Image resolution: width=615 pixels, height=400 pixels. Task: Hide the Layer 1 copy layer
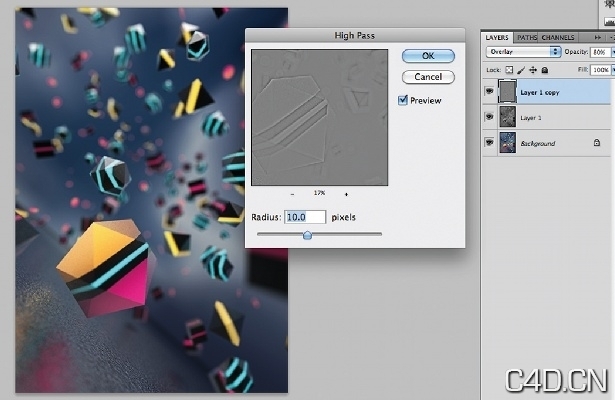(x=489, y=91)
